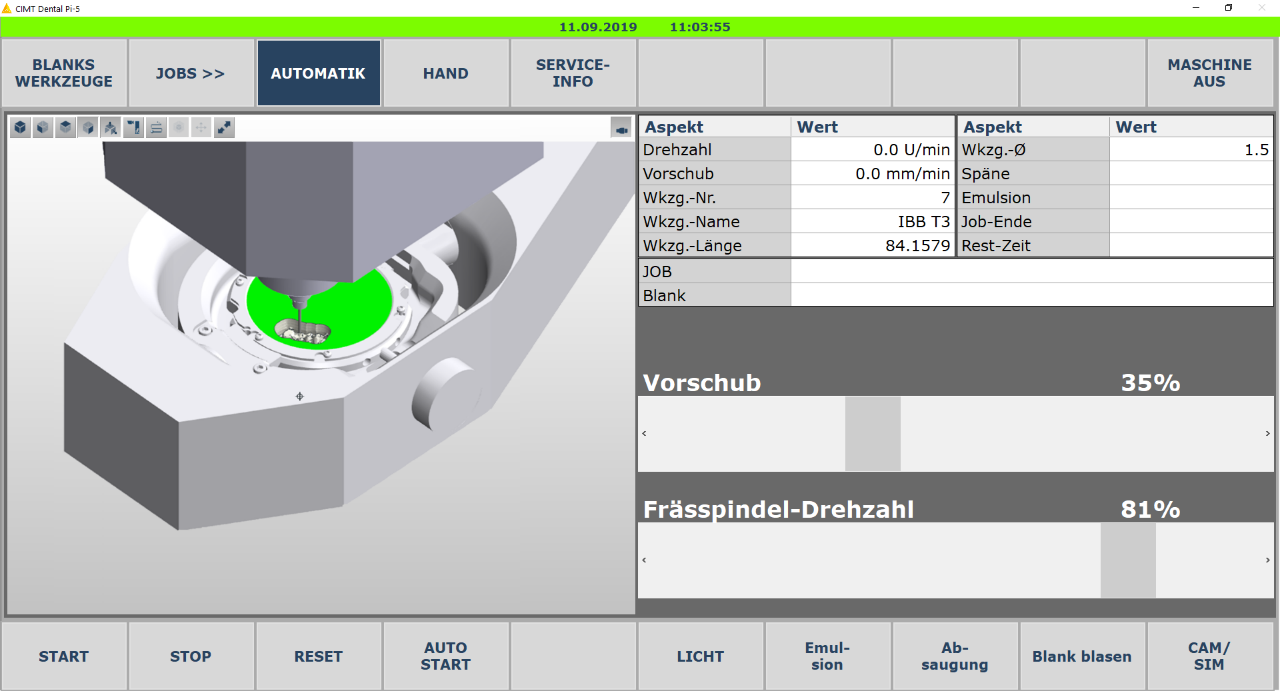Select the top-face cube view icon
The image size is (1280, 691).
point(65,128)
